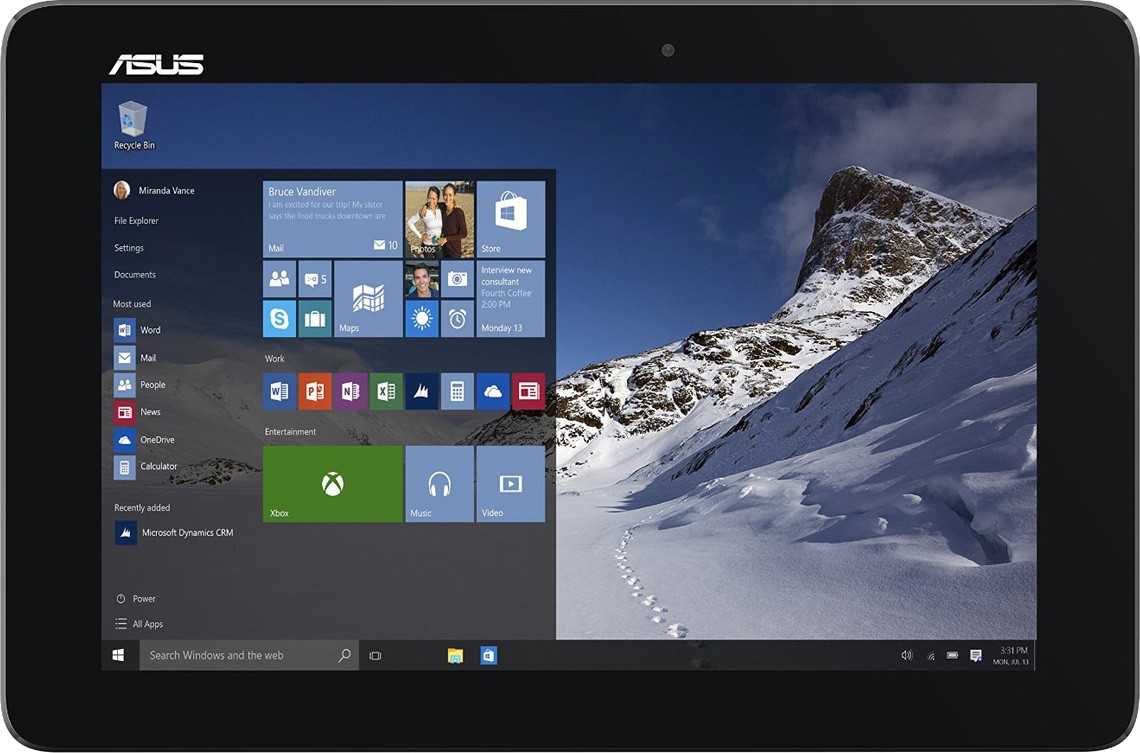Open the PowerPoint tile in Work group
The height and width of the screenshot is (753, 1140).
pos(314,391)
